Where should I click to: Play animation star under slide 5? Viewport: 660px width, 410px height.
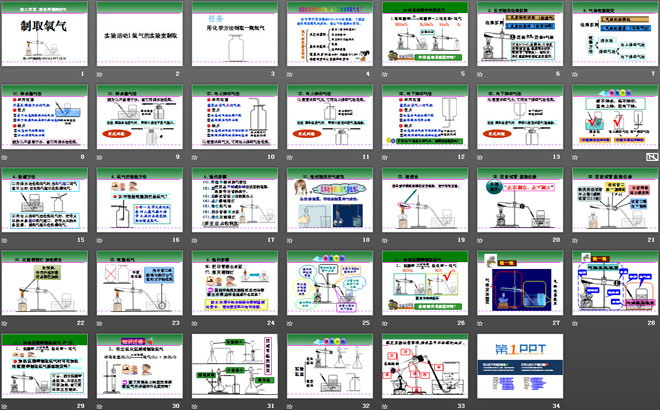(385, 74)
